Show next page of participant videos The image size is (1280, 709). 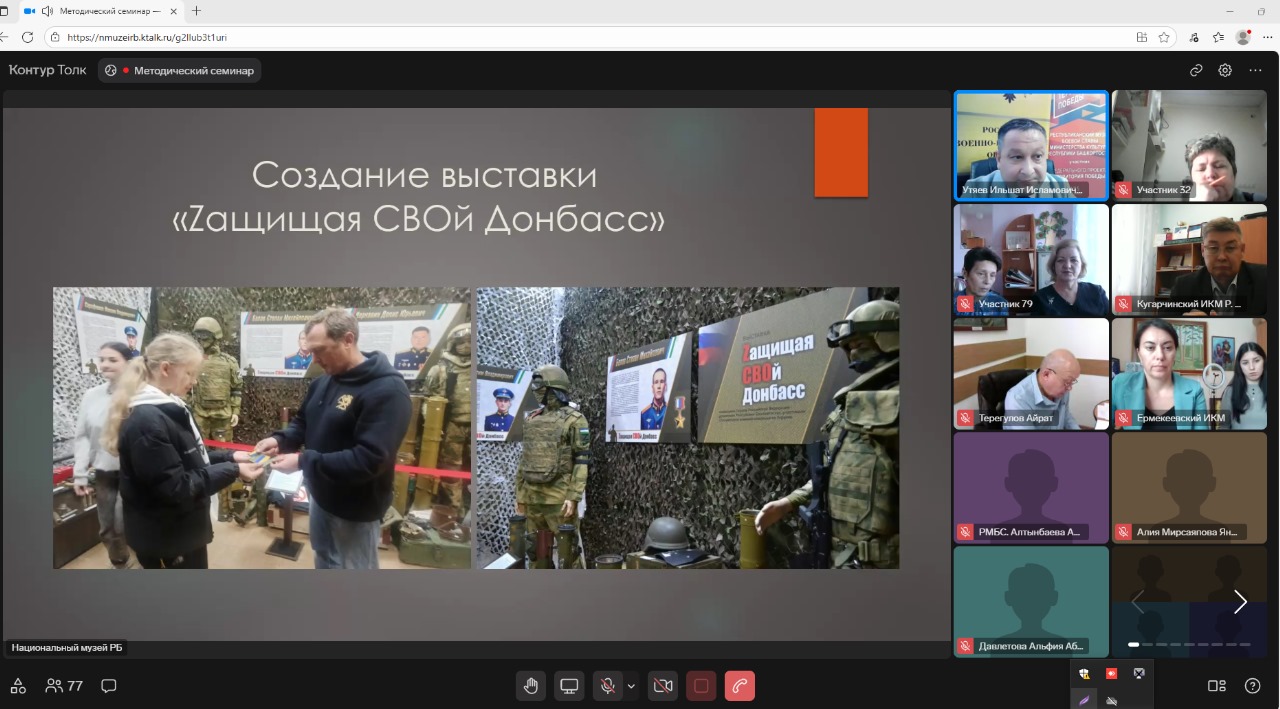pos(1240,601)
